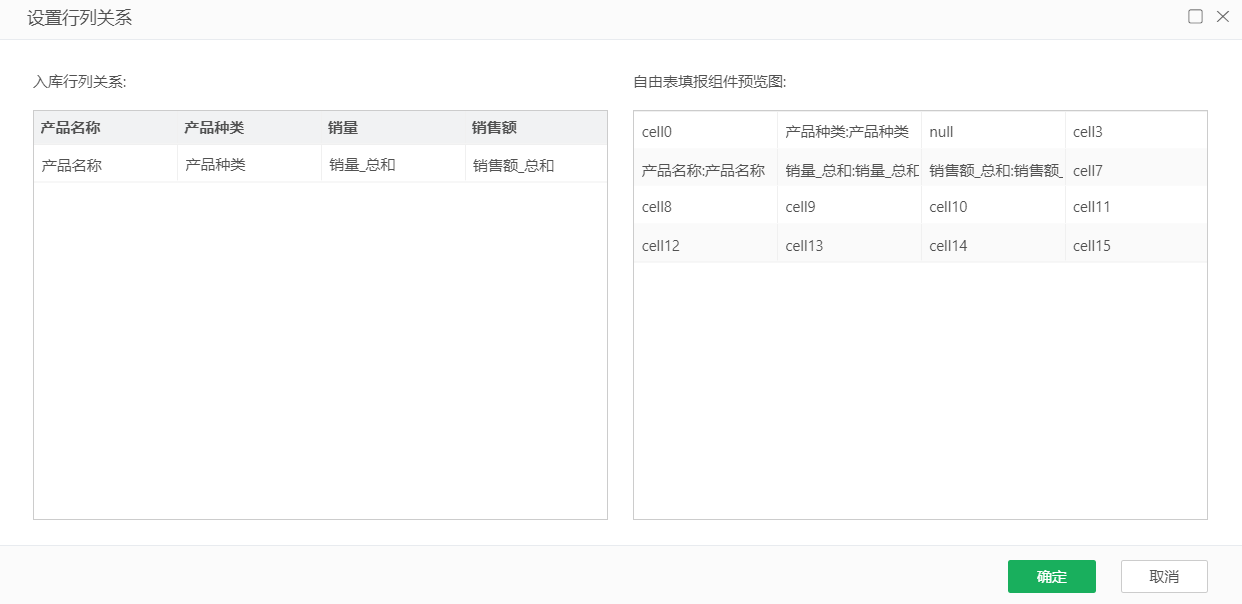Close the 设置行列关系 dialog

pos(1222,17)
